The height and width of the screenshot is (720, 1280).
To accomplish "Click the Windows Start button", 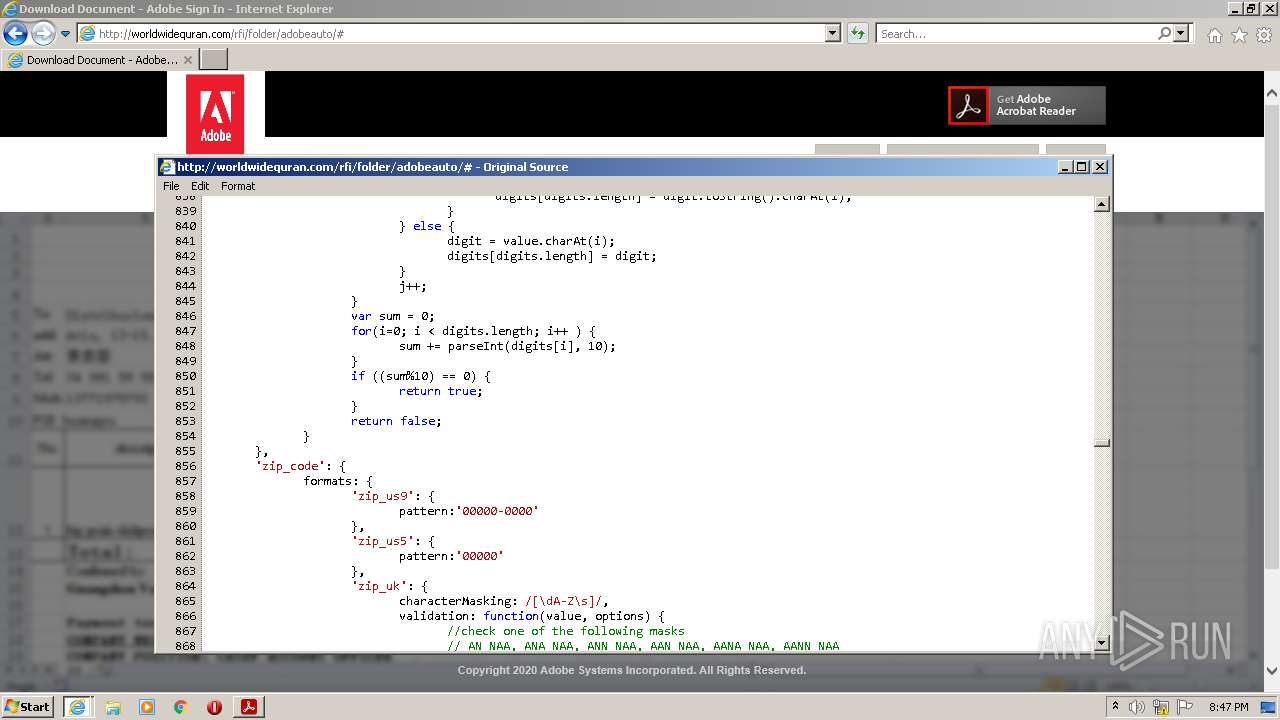I will point(27,706).
